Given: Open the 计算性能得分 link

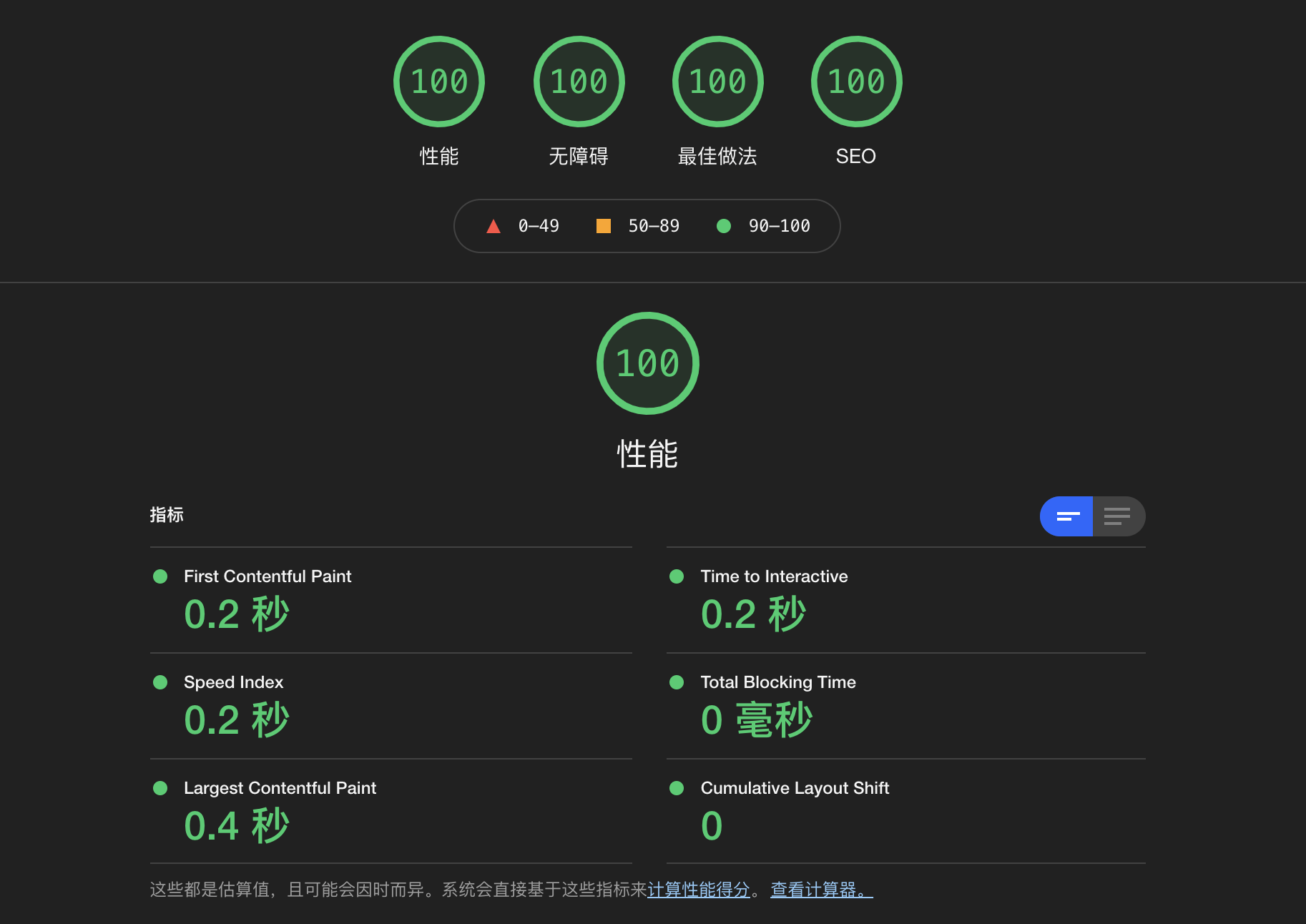Looking at the screenshot, I should click(699, 891).
